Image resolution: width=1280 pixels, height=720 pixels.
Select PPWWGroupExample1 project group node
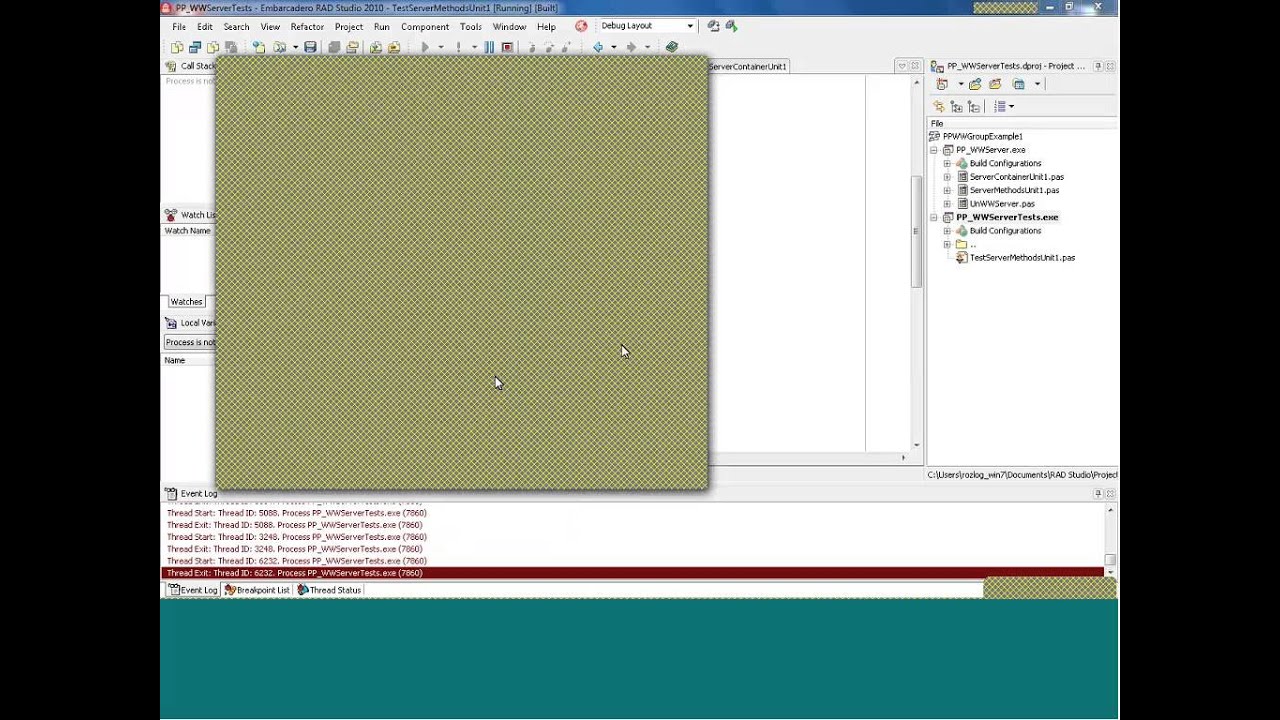982,136
